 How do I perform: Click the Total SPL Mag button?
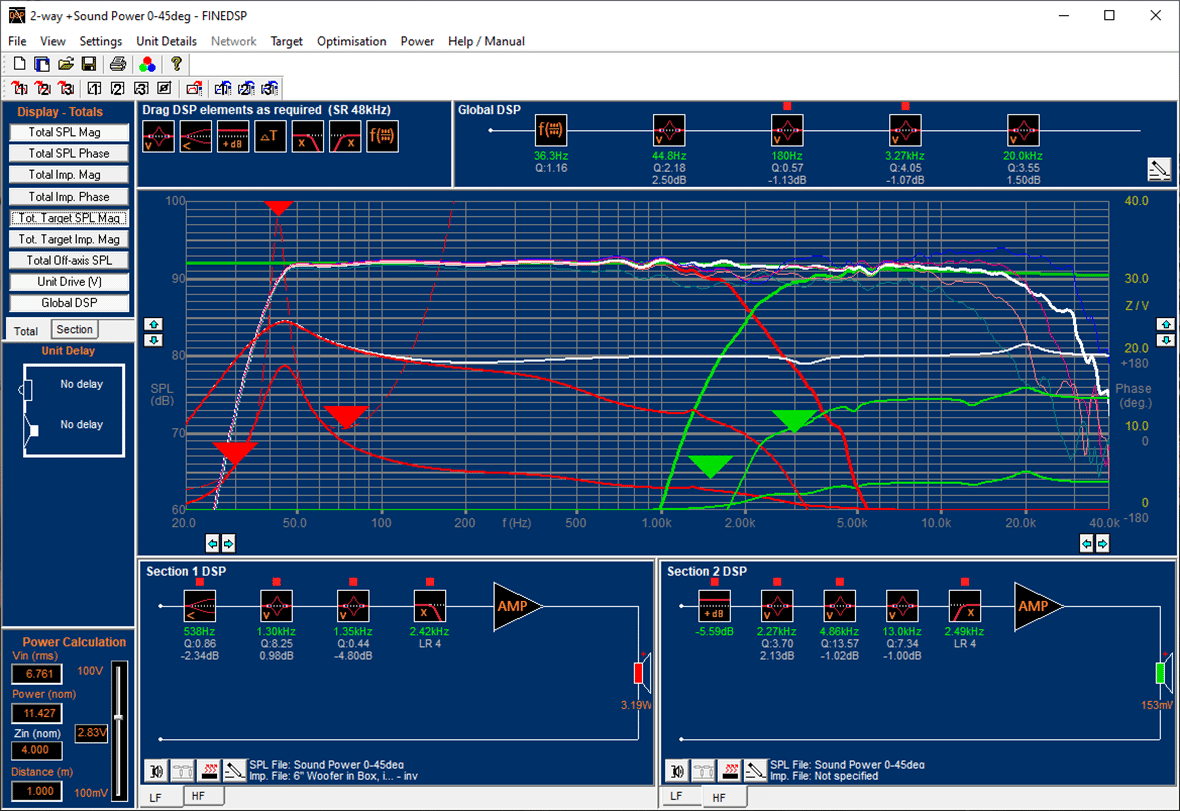[68, 132]
